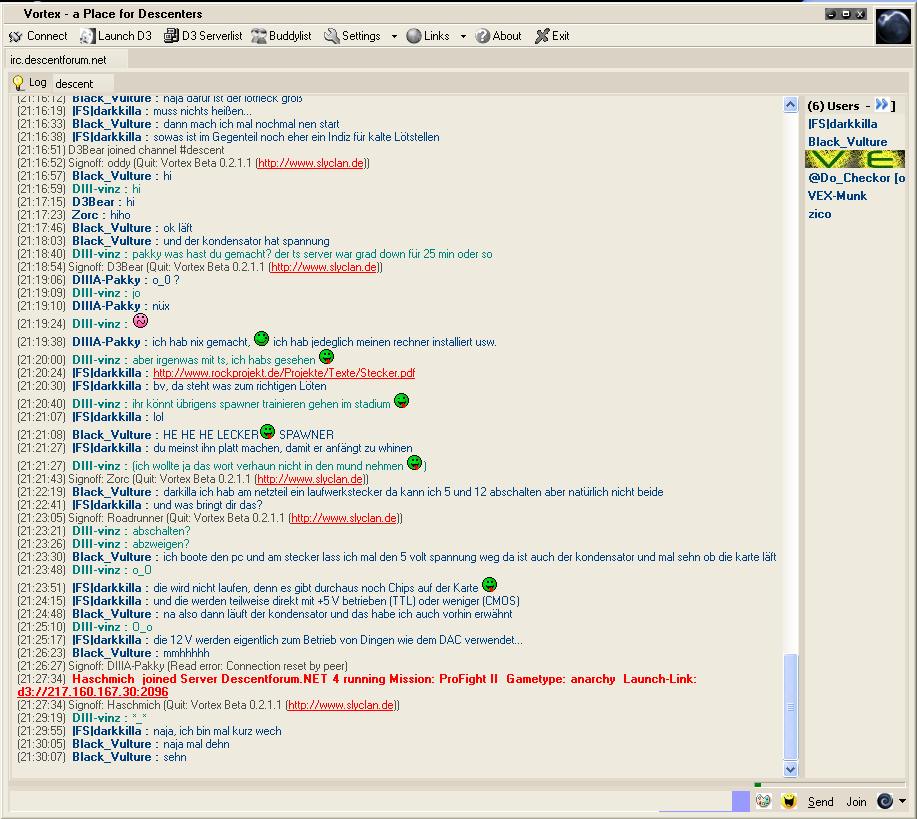917x819 pixels.
Task: Open dropdown arrow next to swirl icon
Action: click(x=903, y=801)
